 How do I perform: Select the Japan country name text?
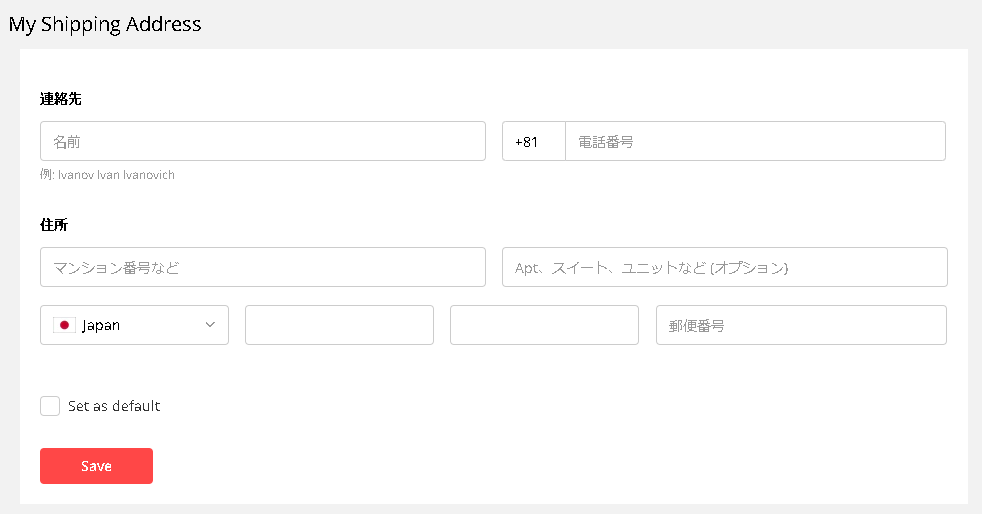[x=101, y=325]
